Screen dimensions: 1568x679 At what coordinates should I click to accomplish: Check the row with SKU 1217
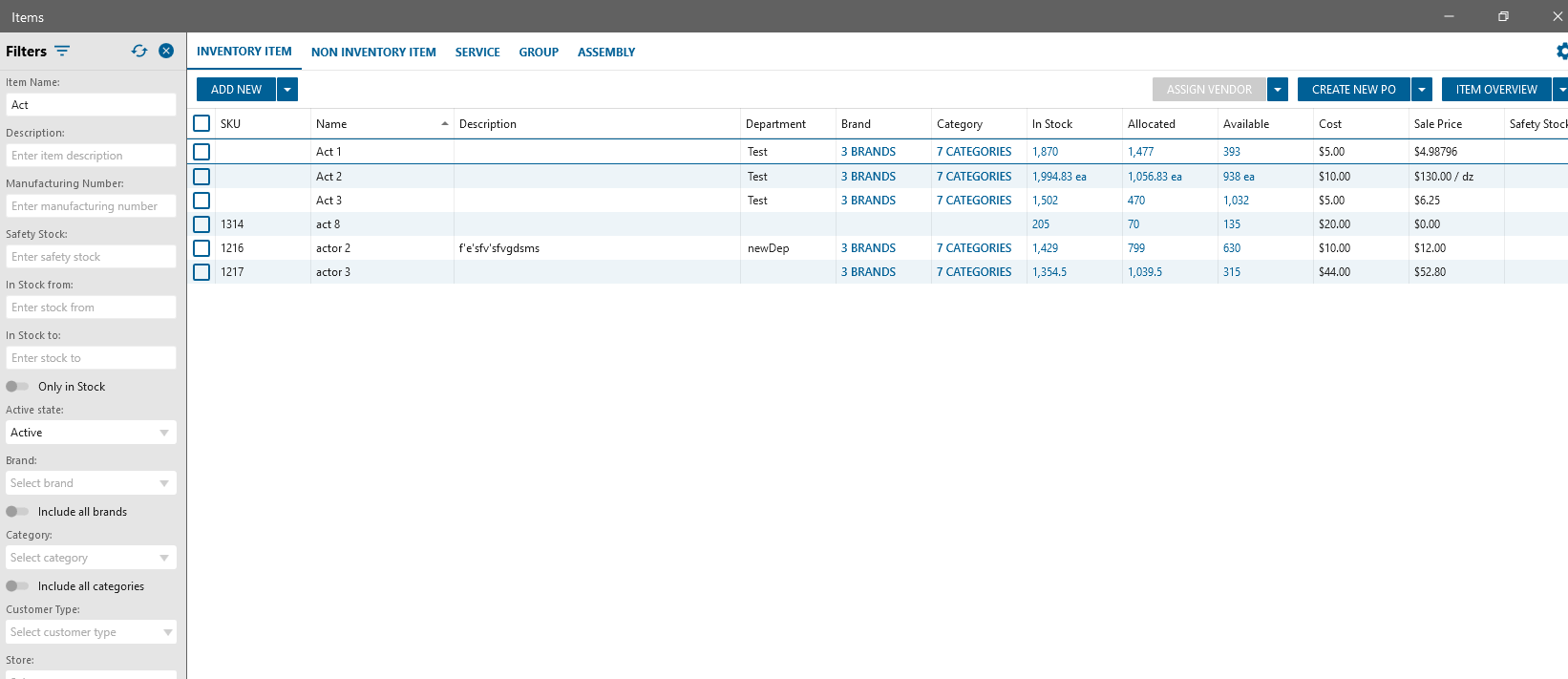pos(201,272)
